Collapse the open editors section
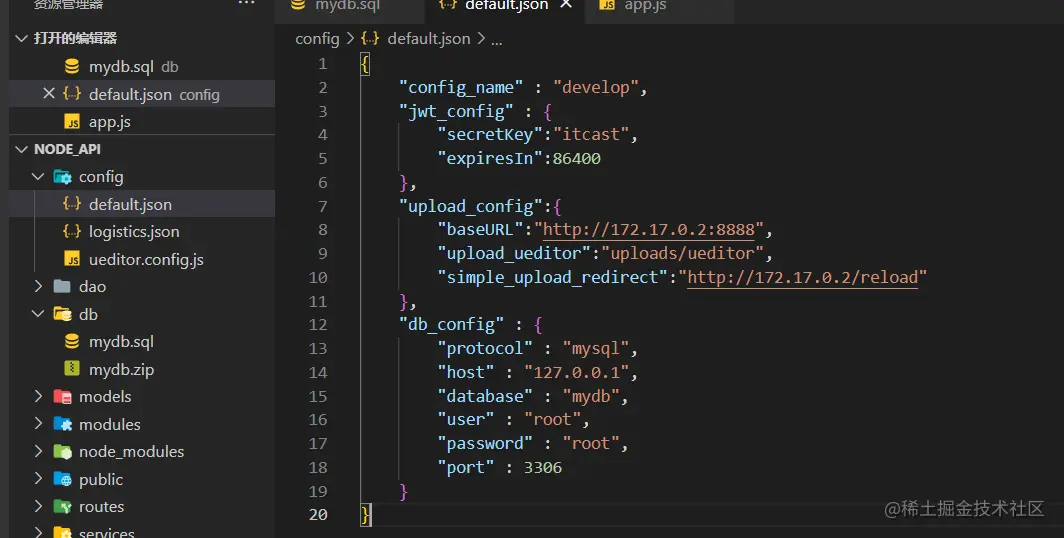Viewport: 1064px width, 538px height. point(22,39)
